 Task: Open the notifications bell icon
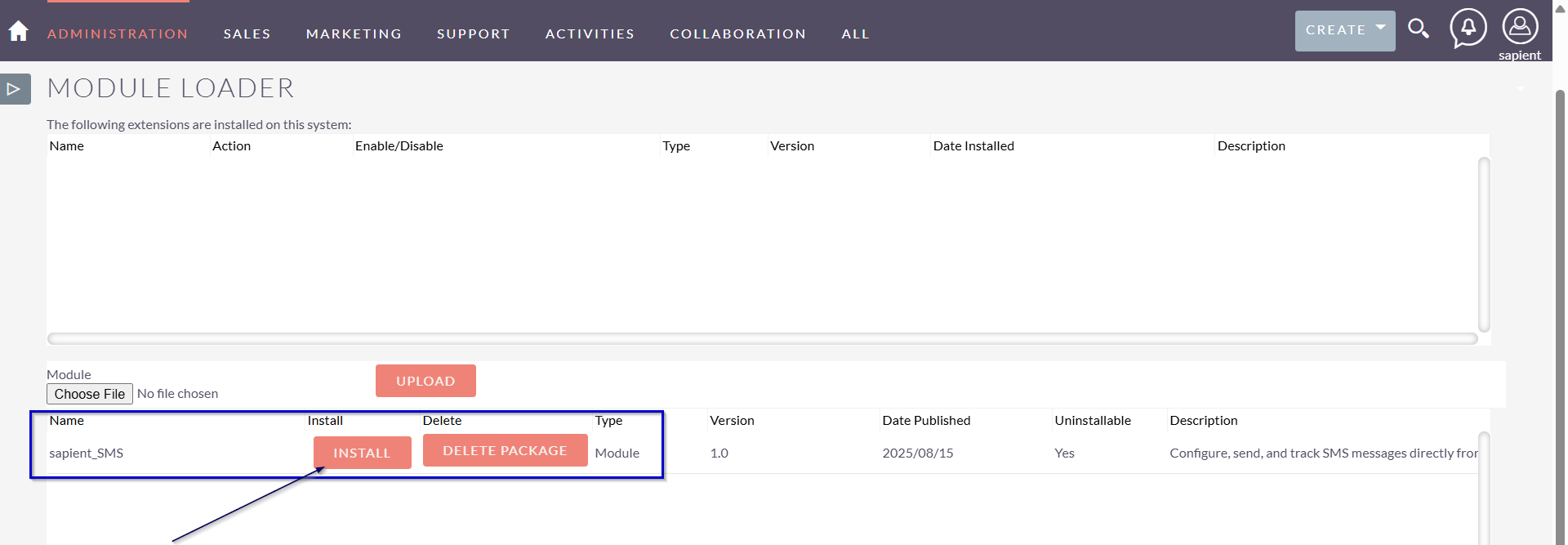click(1468, 29)
